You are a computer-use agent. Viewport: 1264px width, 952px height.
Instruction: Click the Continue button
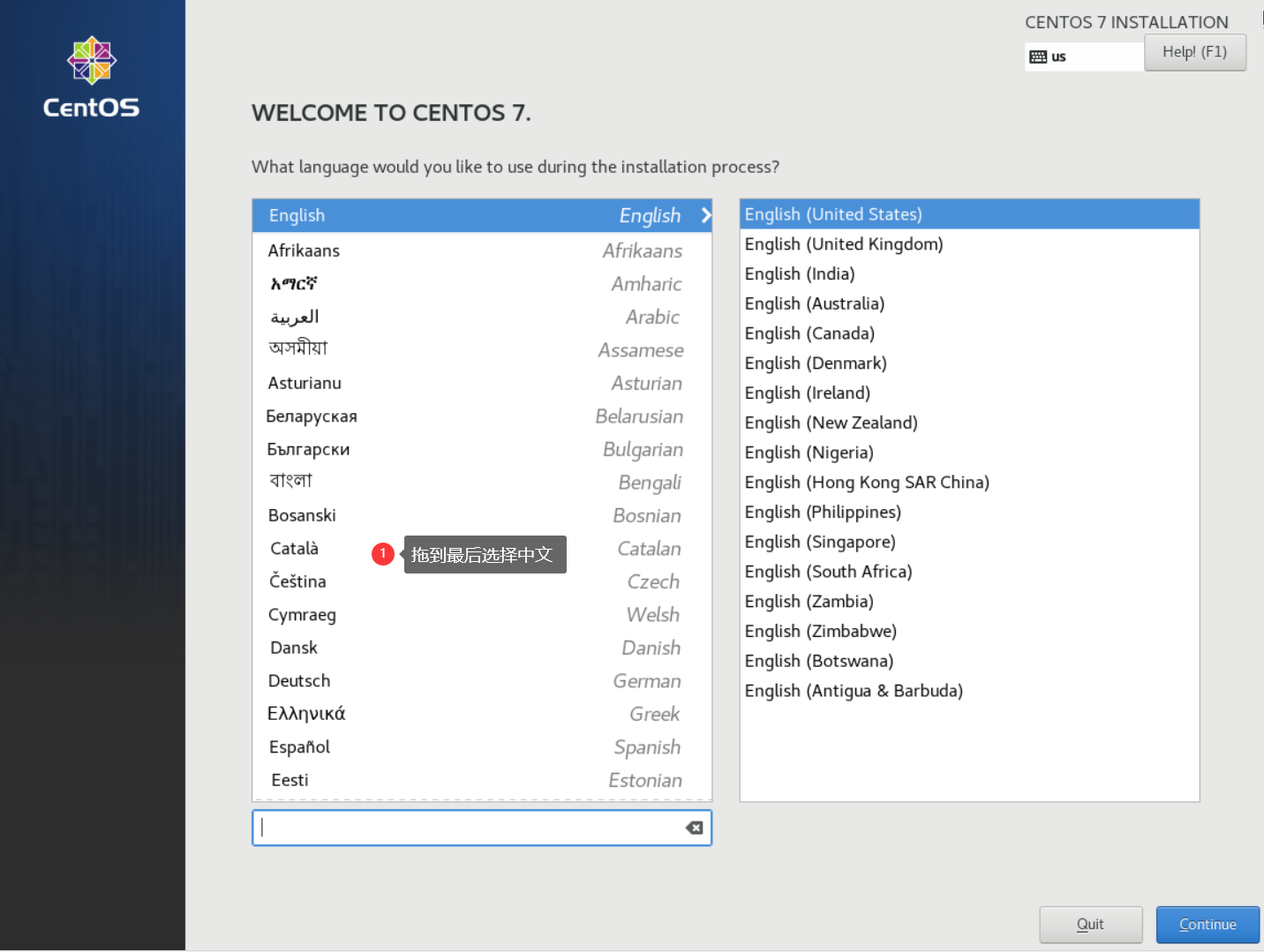tap(1208, 925)
